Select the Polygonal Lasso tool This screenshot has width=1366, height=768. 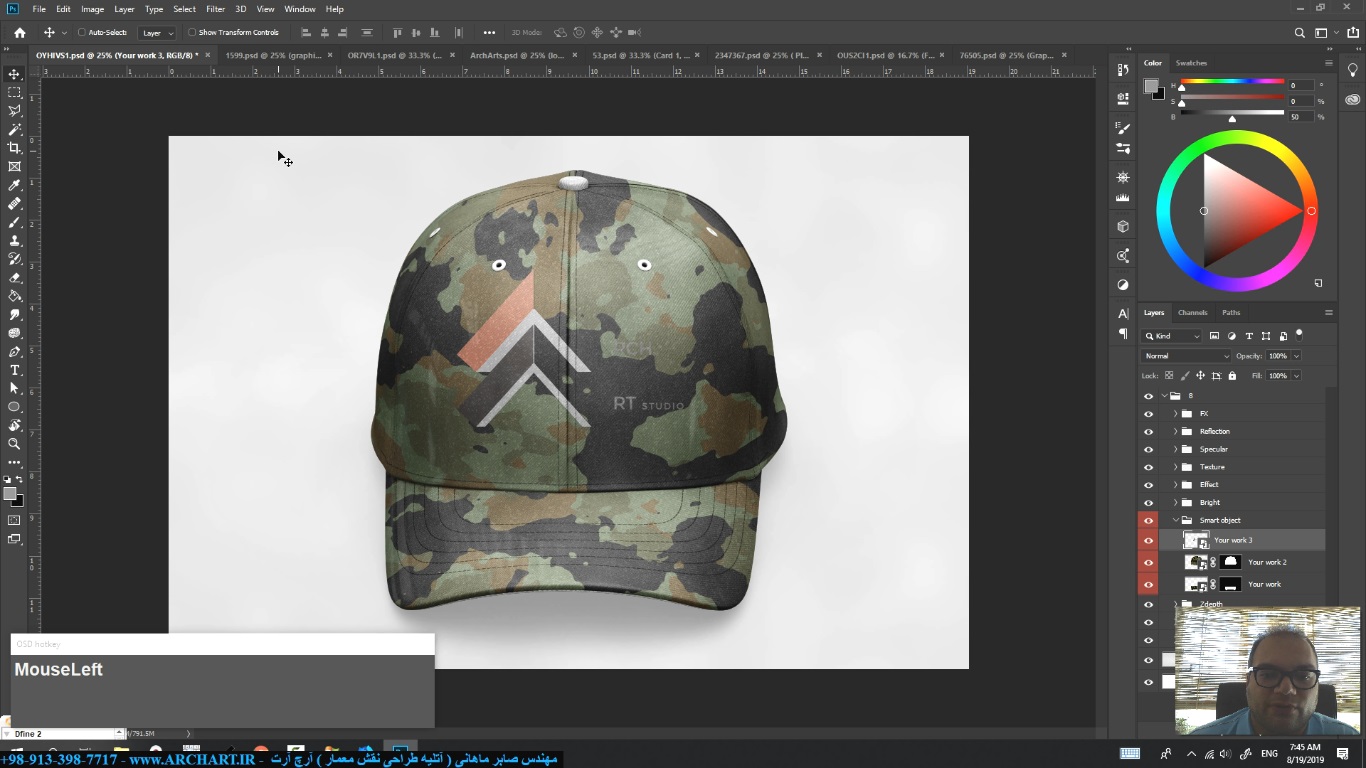tap(14, 111)
